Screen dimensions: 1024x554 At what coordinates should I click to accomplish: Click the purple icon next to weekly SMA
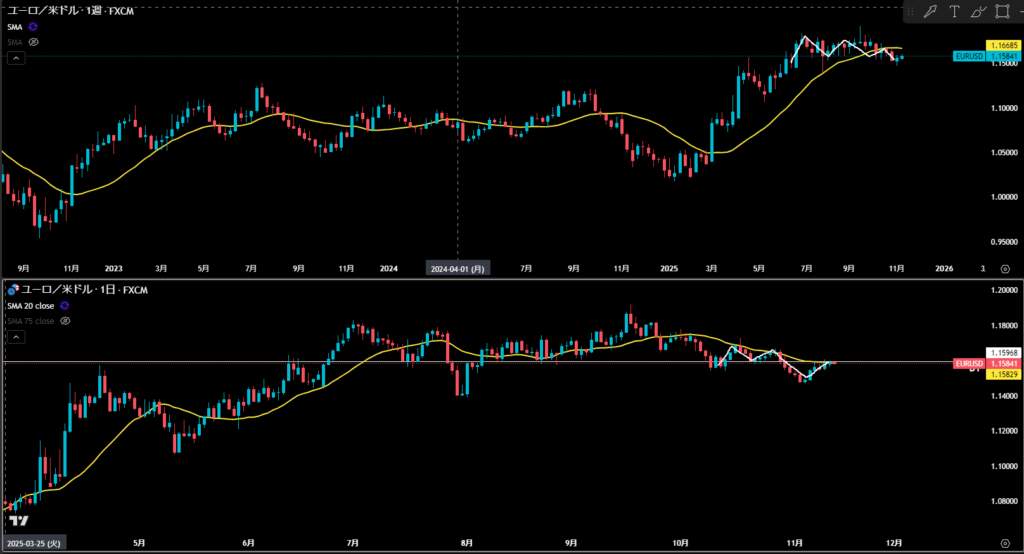pyautogui.click(x=34, y=27)
